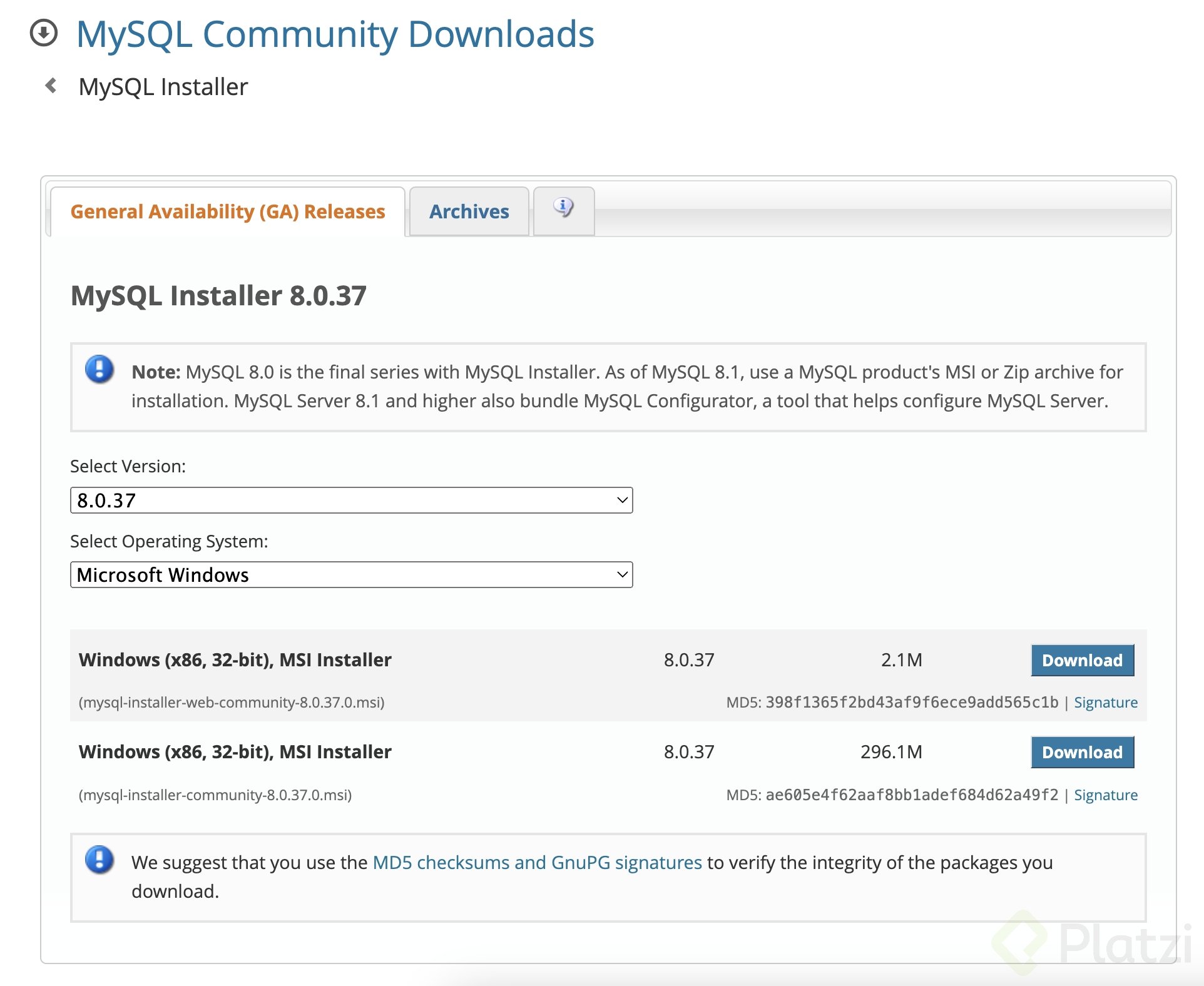The height and width of the screenshot is (986, 1204).
Task: Download the 2.1M web community installer
Action: point(1082,660)
